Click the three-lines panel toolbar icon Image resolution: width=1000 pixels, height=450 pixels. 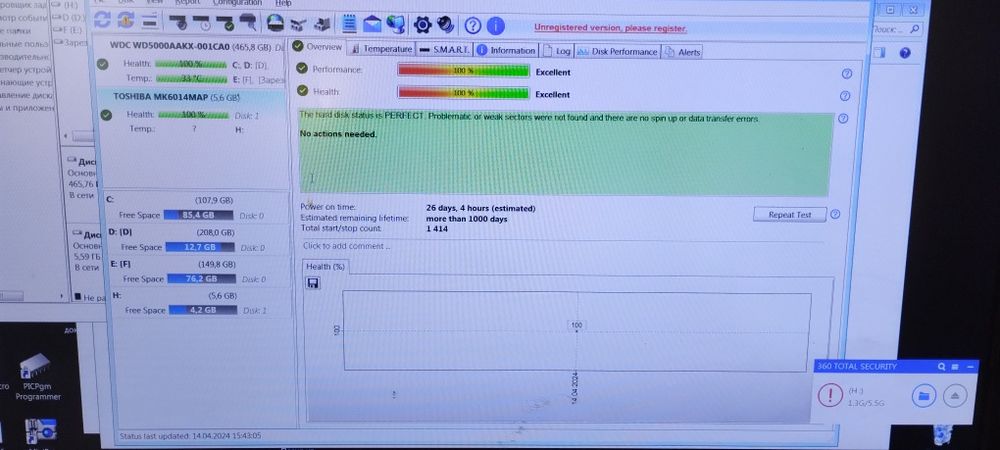[149, 21]
